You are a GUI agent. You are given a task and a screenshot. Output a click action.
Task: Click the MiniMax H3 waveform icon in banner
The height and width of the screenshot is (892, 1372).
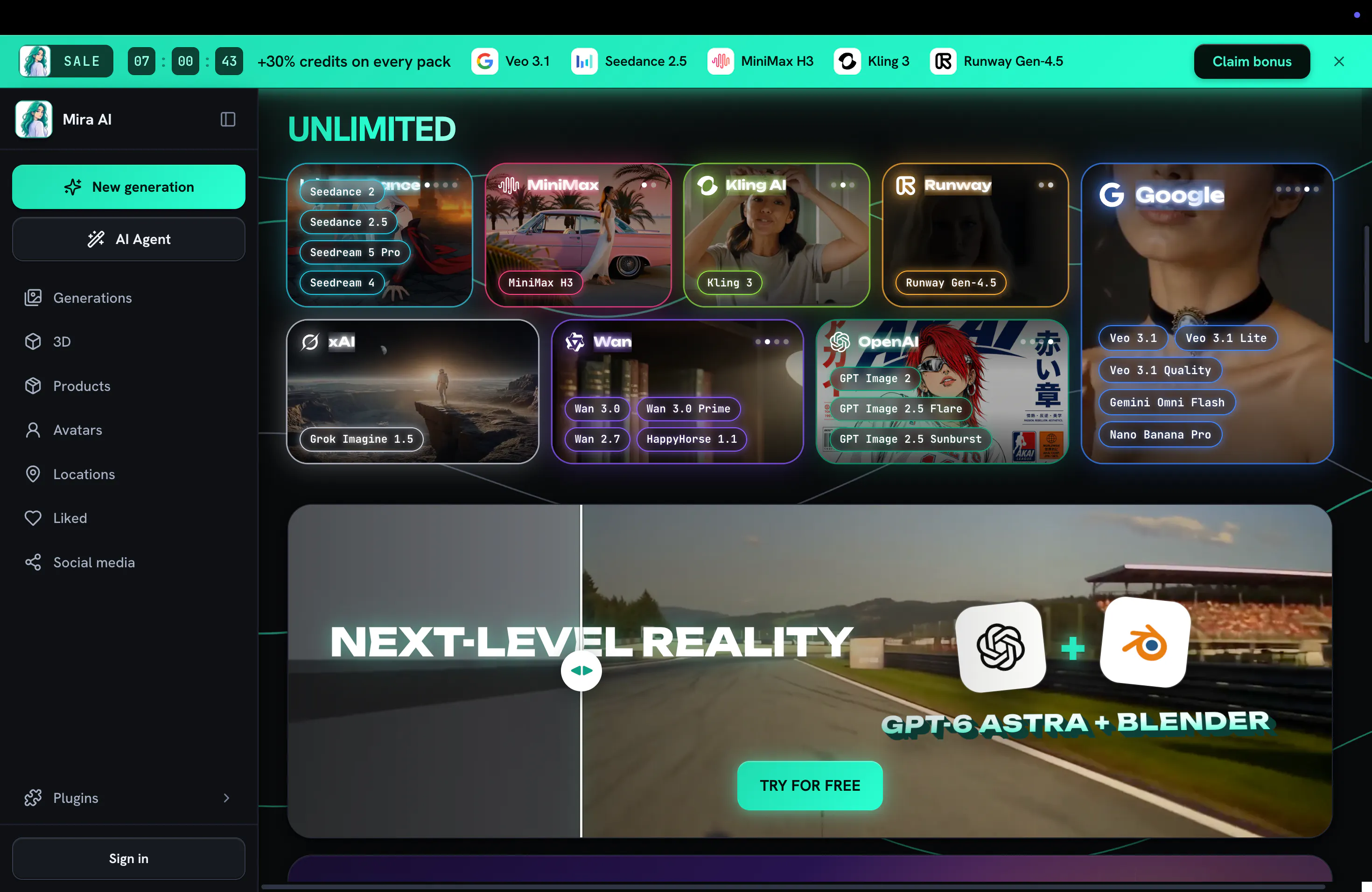click(721, 61)
